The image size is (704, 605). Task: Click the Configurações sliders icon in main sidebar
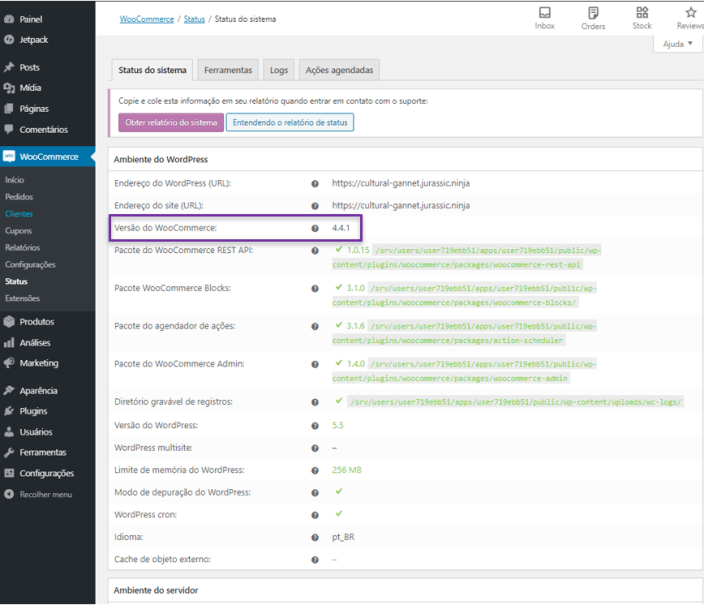[x=9, y=473]
